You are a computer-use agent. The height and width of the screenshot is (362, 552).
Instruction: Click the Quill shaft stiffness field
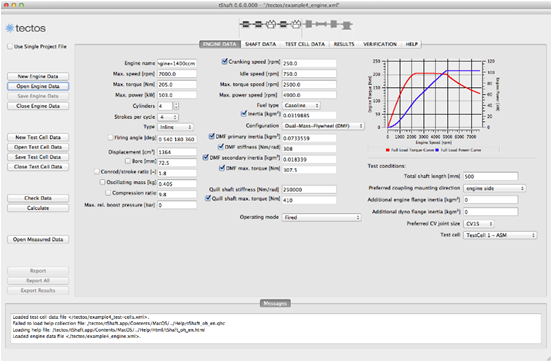tap(309, 189)
